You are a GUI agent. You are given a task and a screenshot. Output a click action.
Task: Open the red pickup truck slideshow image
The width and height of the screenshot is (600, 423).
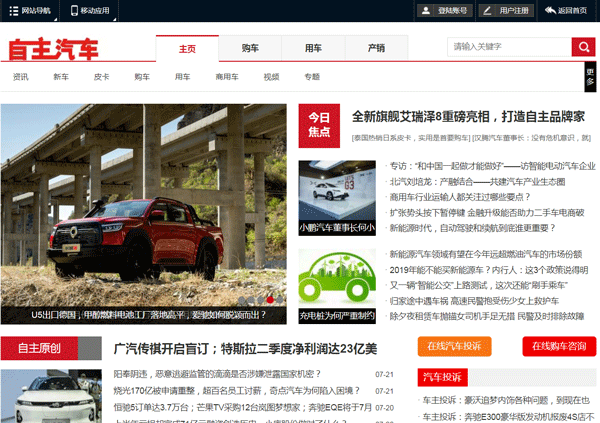[143, 205]
